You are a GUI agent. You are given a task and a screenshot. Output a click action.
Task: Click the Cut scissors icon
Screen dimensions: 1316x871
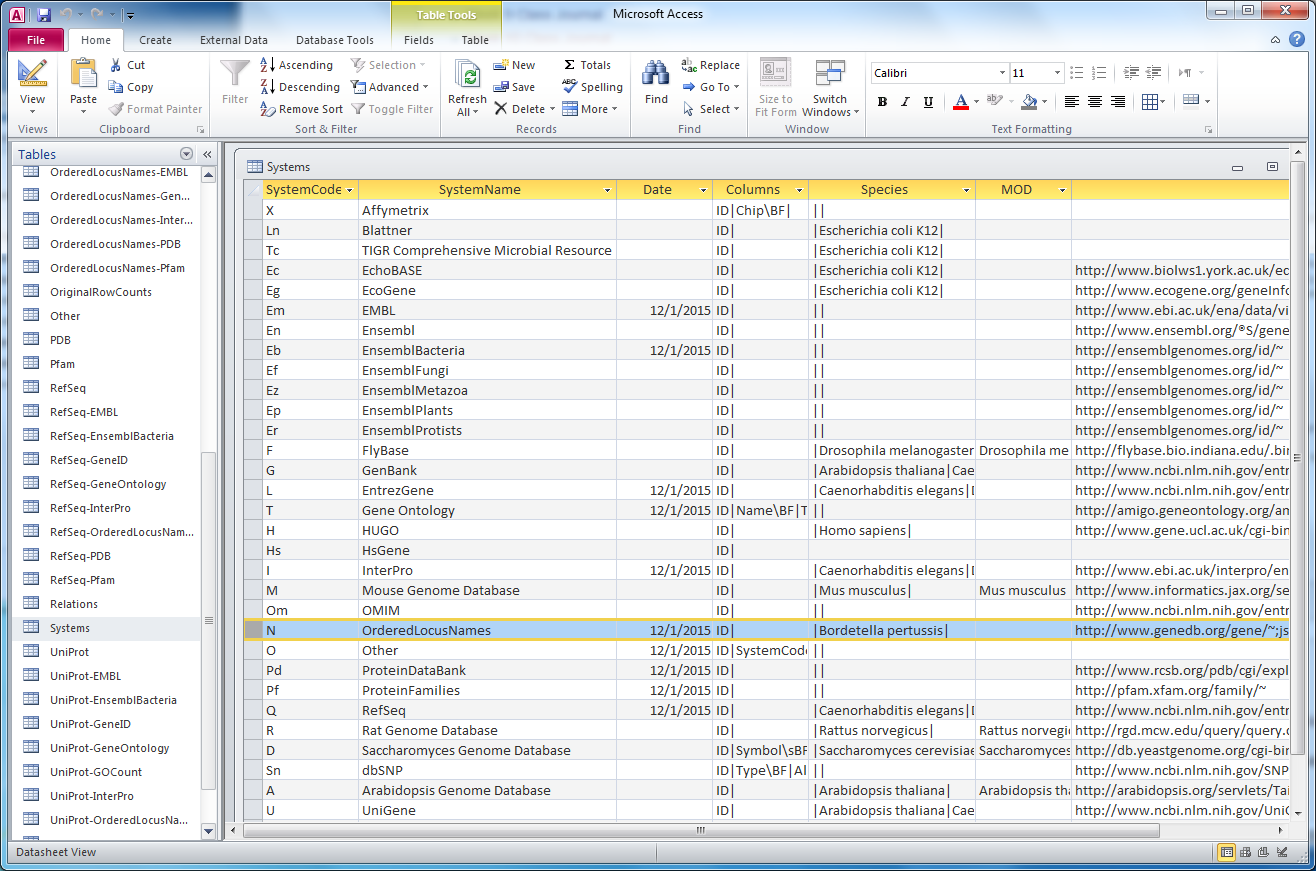[116, 65]
